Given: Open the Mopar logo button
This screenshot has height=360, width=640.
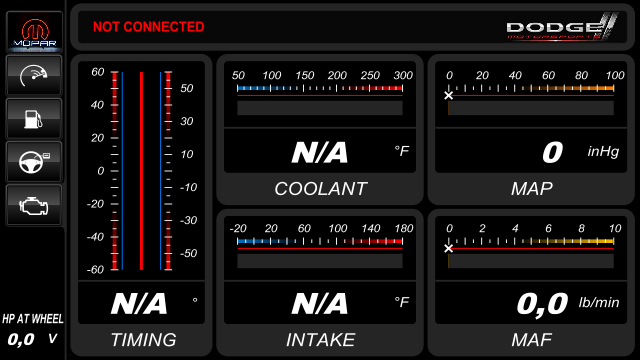Looking at the screenshot, I should pyautogui.click(x=34, y=32).
